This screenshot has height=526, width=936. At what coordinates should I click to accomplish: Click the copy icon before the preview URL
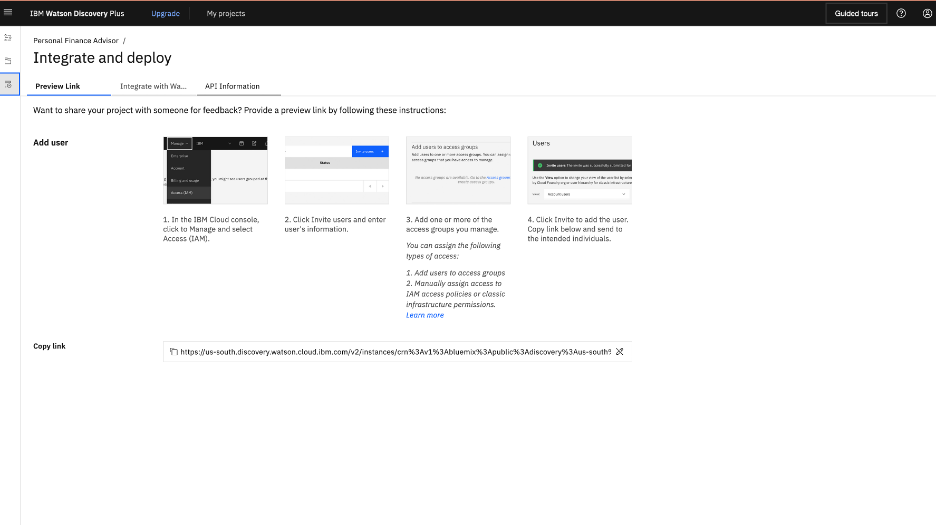point(174,352)
